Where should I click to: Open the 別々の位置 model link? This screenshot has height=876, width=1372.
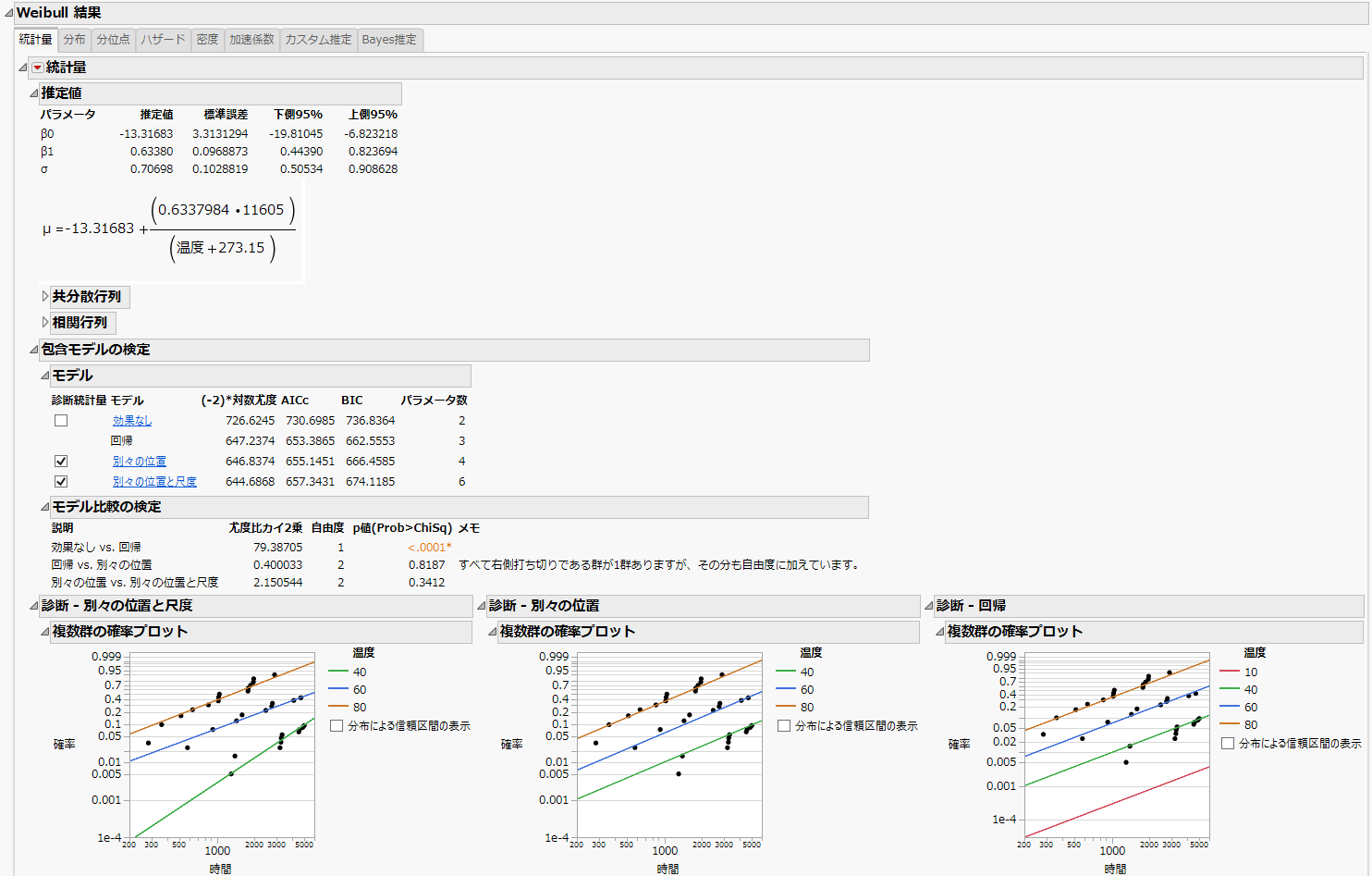pyautogui.click(x=140, y=462)
